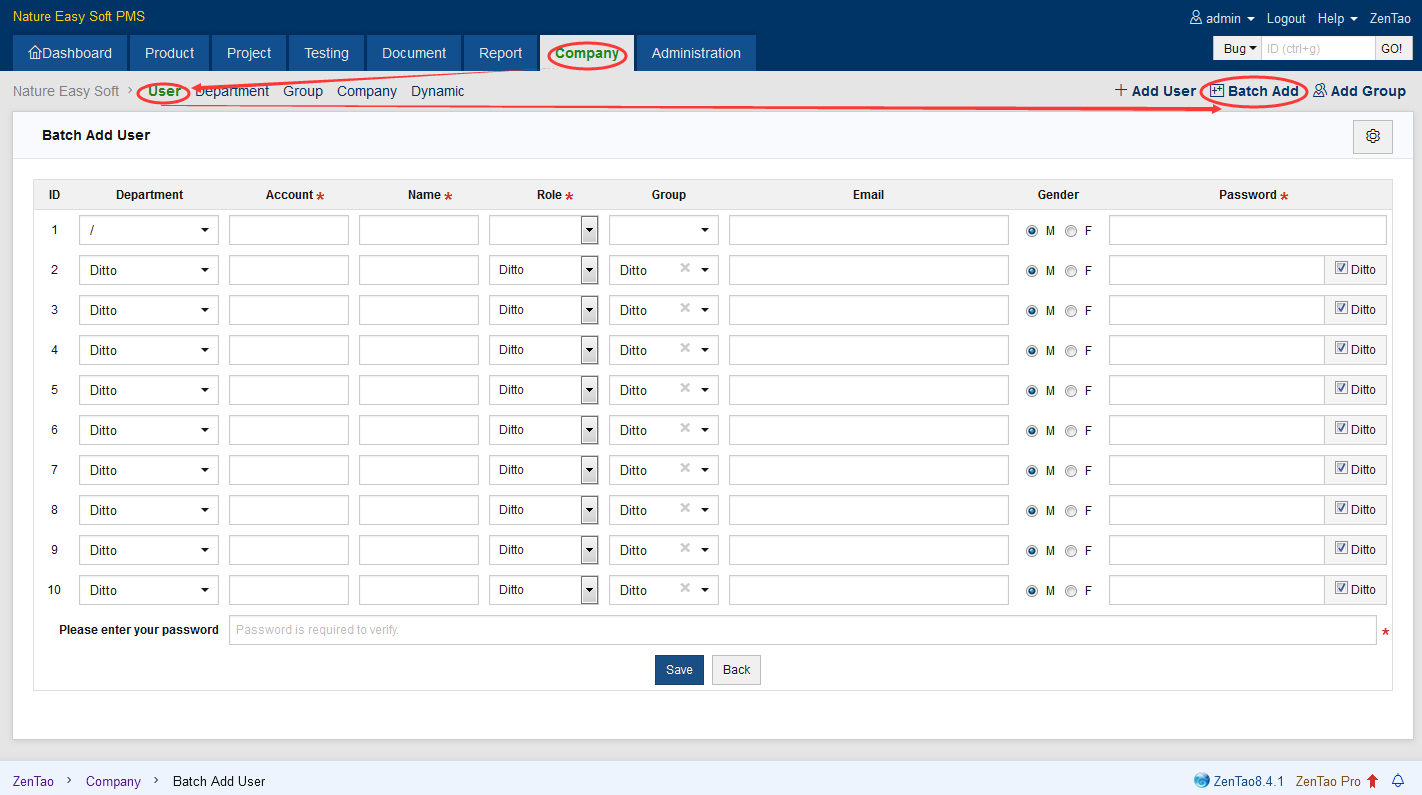This screenshot has height=795, width=1422.
Task: Switch to the Administration tab
Action: tap(696, 53)
